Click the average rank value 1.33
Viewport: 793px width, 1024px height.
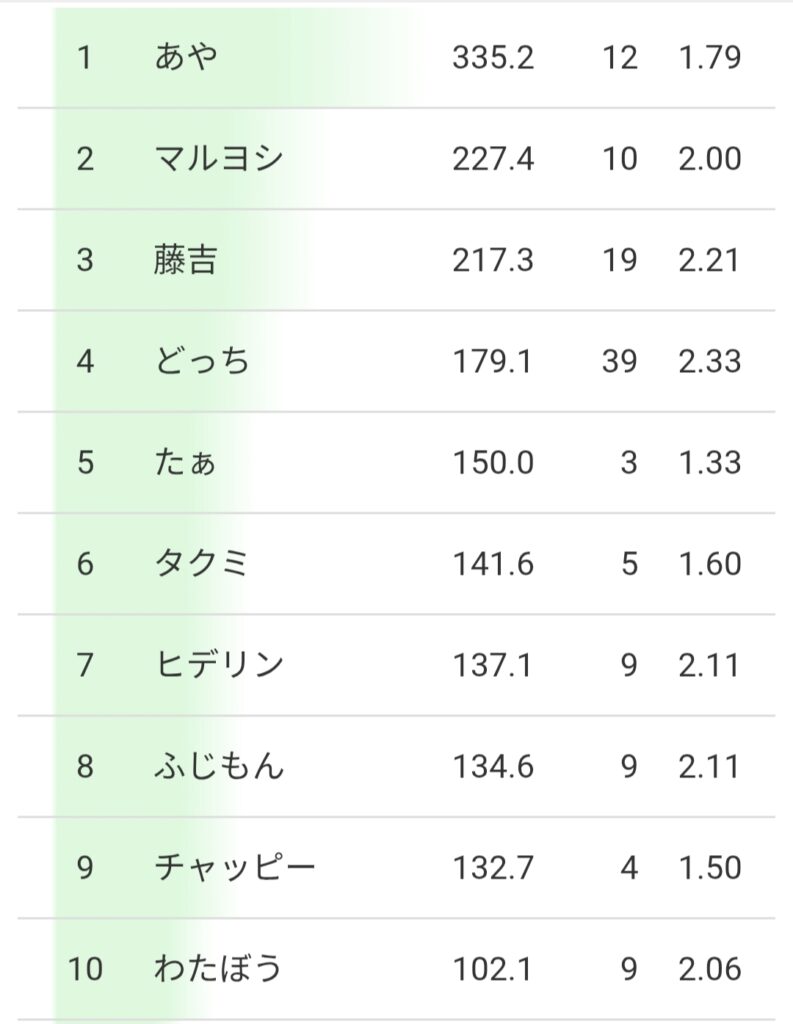pos(710,463)
